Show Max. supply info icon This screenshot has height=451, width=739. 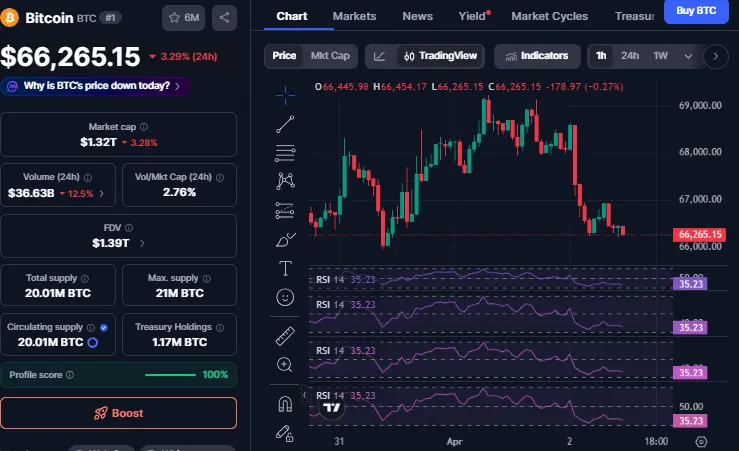(206, 278)
